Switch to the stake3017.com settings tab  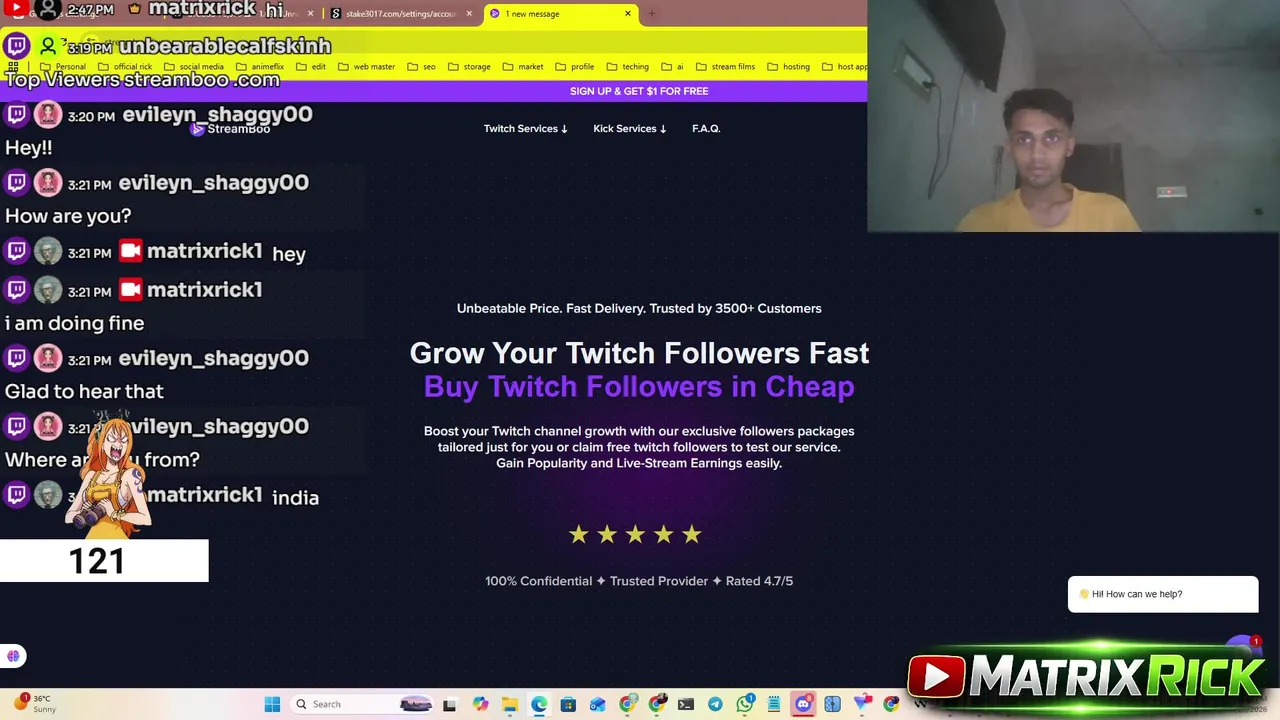pos(400,14)
